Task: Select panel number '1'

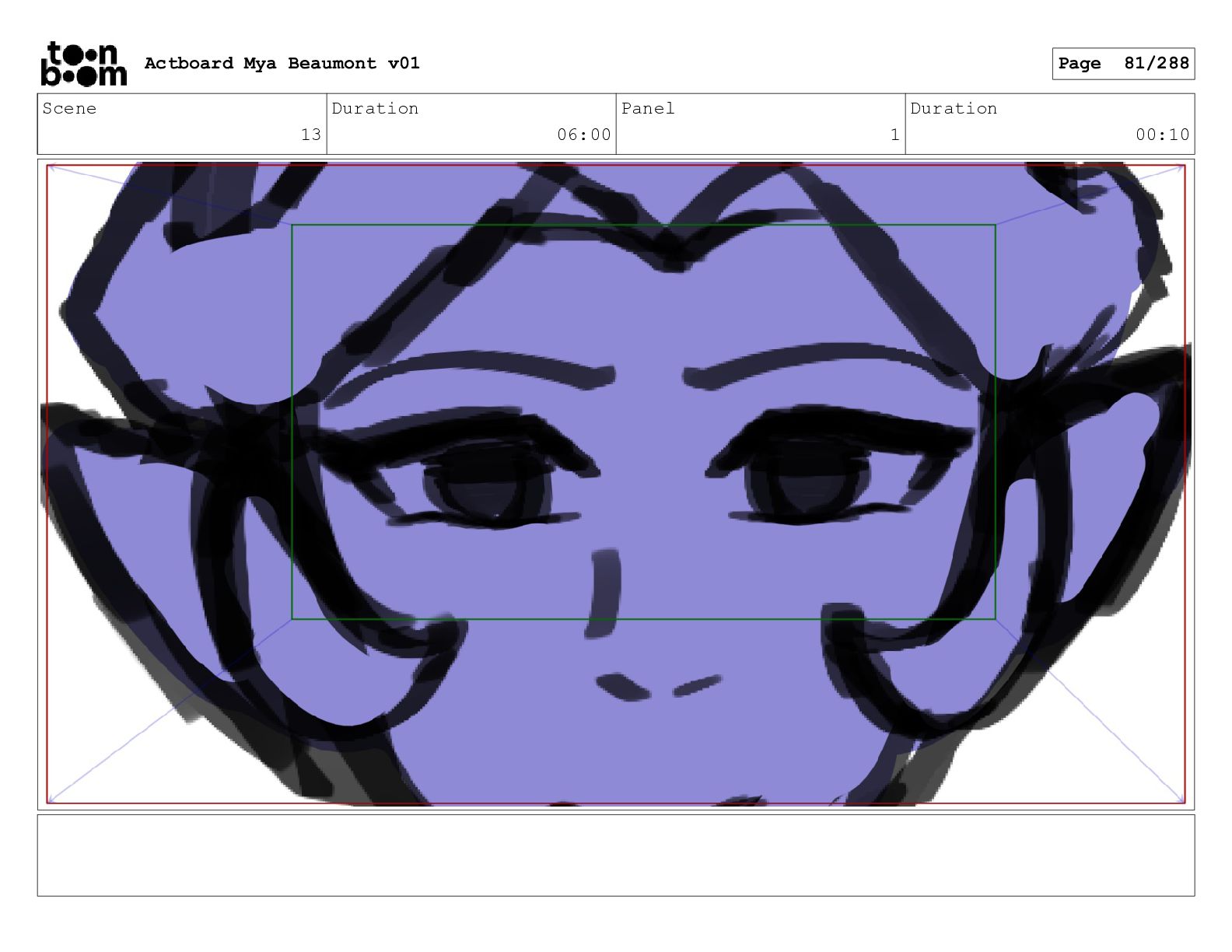Action: [895, 135]
